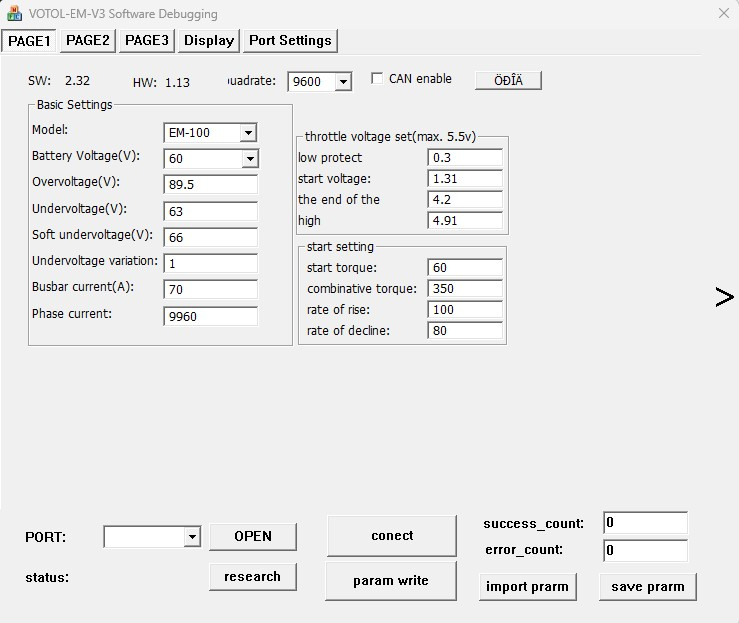The width and height of the screenshot is (739, 623).
Task: Go to the Port Settings tab
Action: point(290,40)
